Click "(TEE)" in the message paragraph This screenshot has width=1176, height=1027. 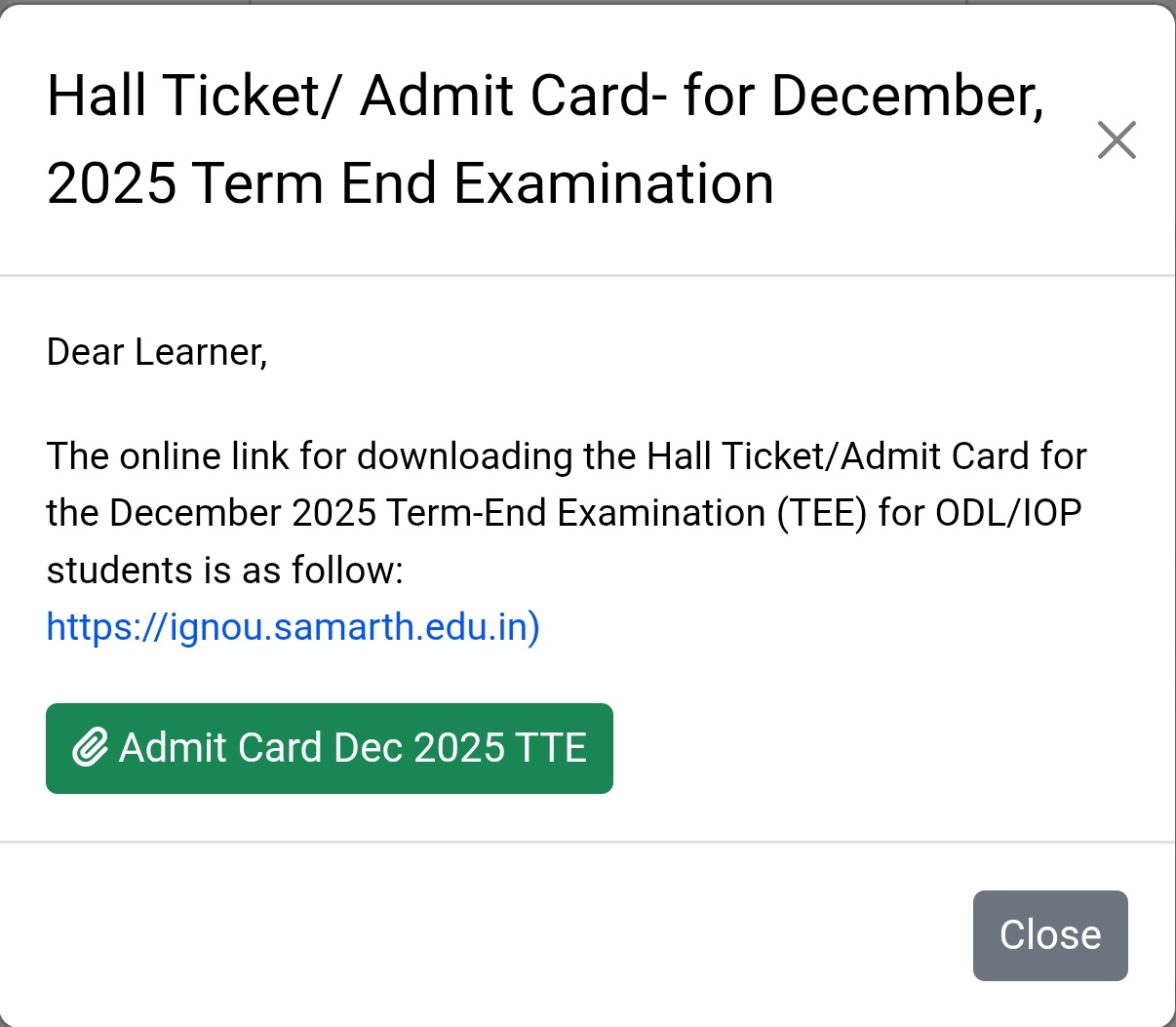pos(821,513)
